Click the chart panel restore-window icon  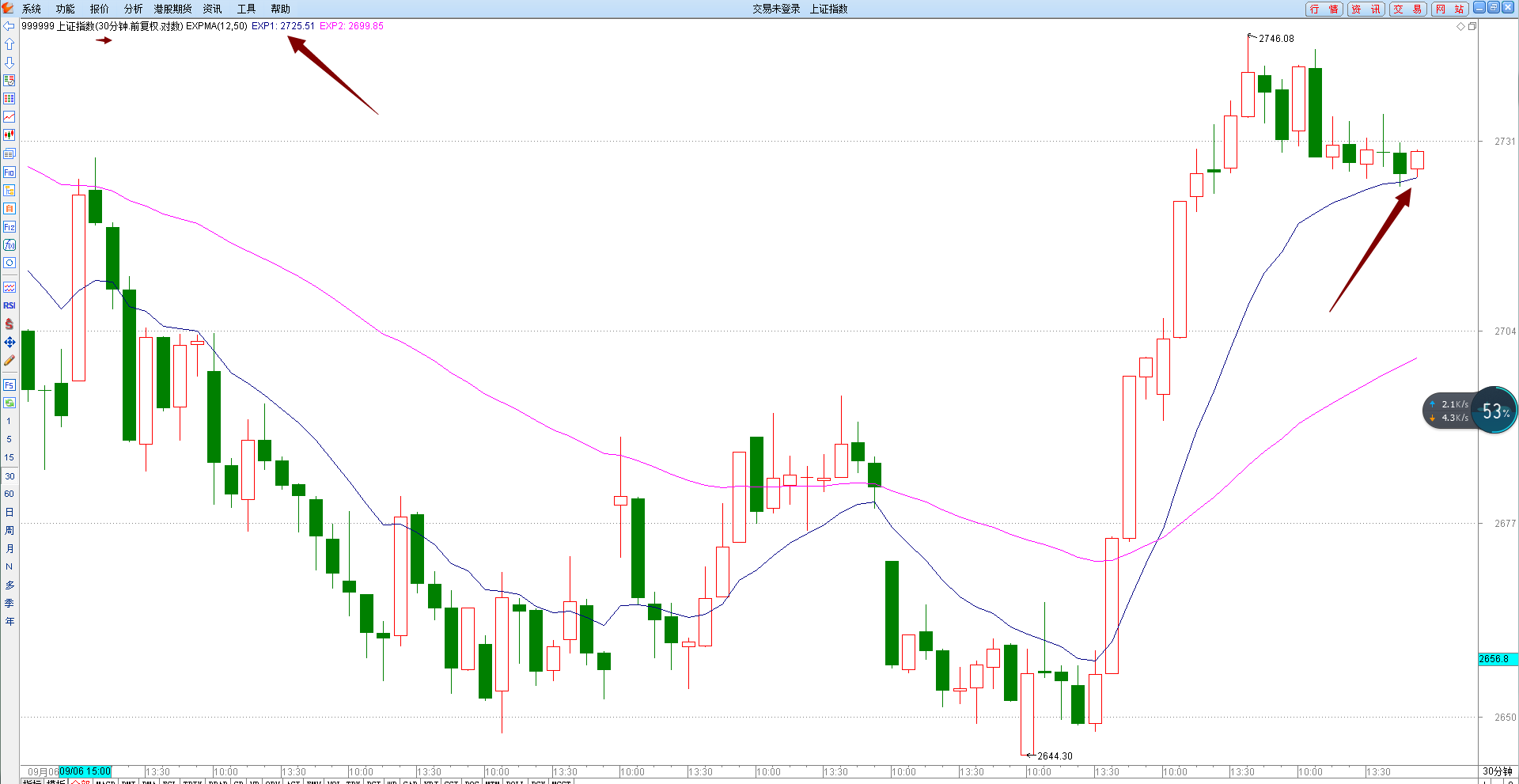(x=1472, y=26)
